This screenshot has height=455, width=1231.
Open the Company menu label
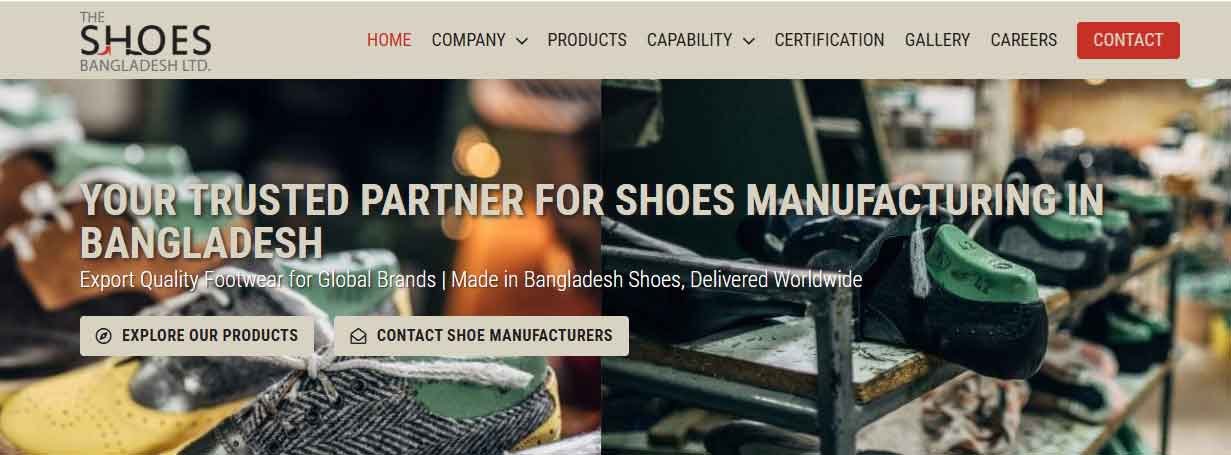click(468, 40)
